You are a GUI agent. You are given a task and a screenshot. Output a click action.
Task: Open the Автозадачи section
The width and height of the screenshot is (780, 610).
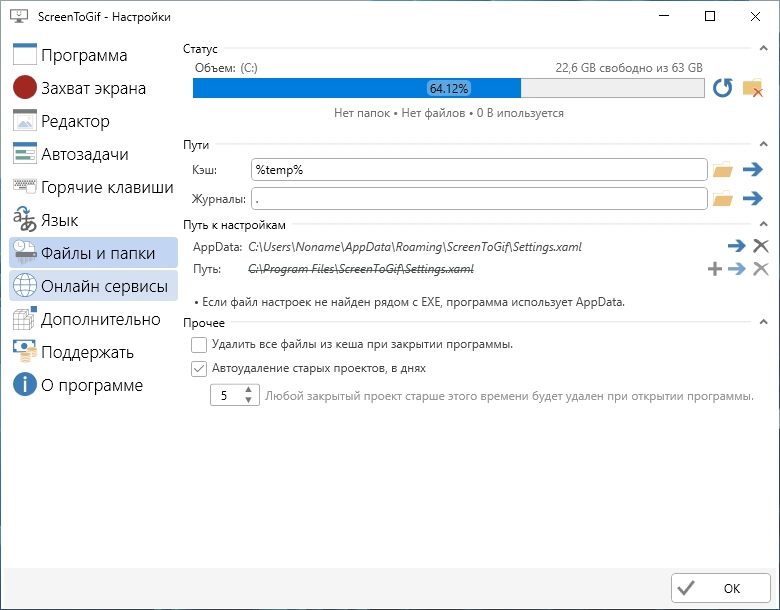[x=94, y=154]
